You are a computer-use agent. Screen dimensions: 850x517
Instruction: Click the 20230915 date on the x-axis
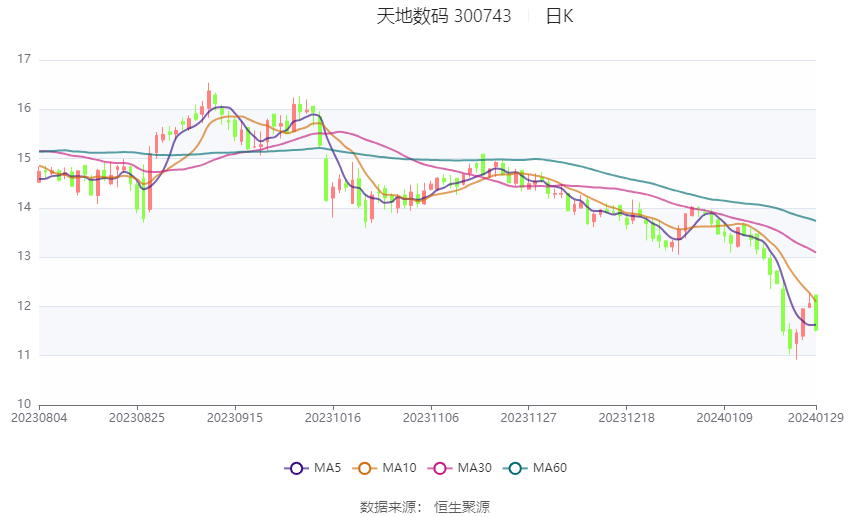click(235, 416)
